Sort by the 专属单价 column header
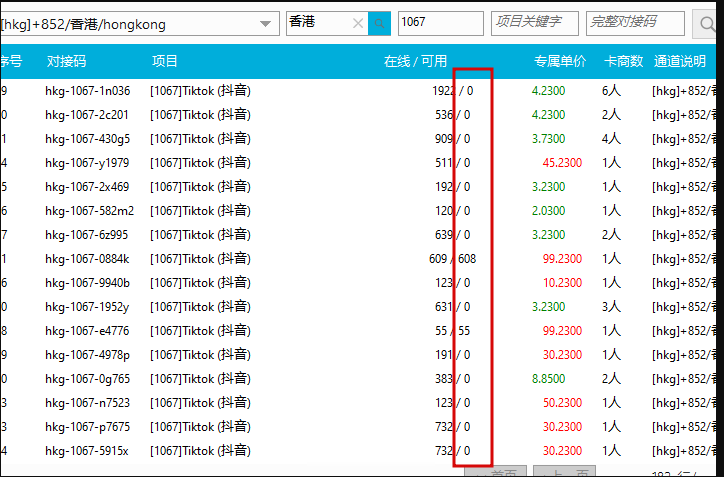Viewport: 724px width, 477px height. click(560, 61)
